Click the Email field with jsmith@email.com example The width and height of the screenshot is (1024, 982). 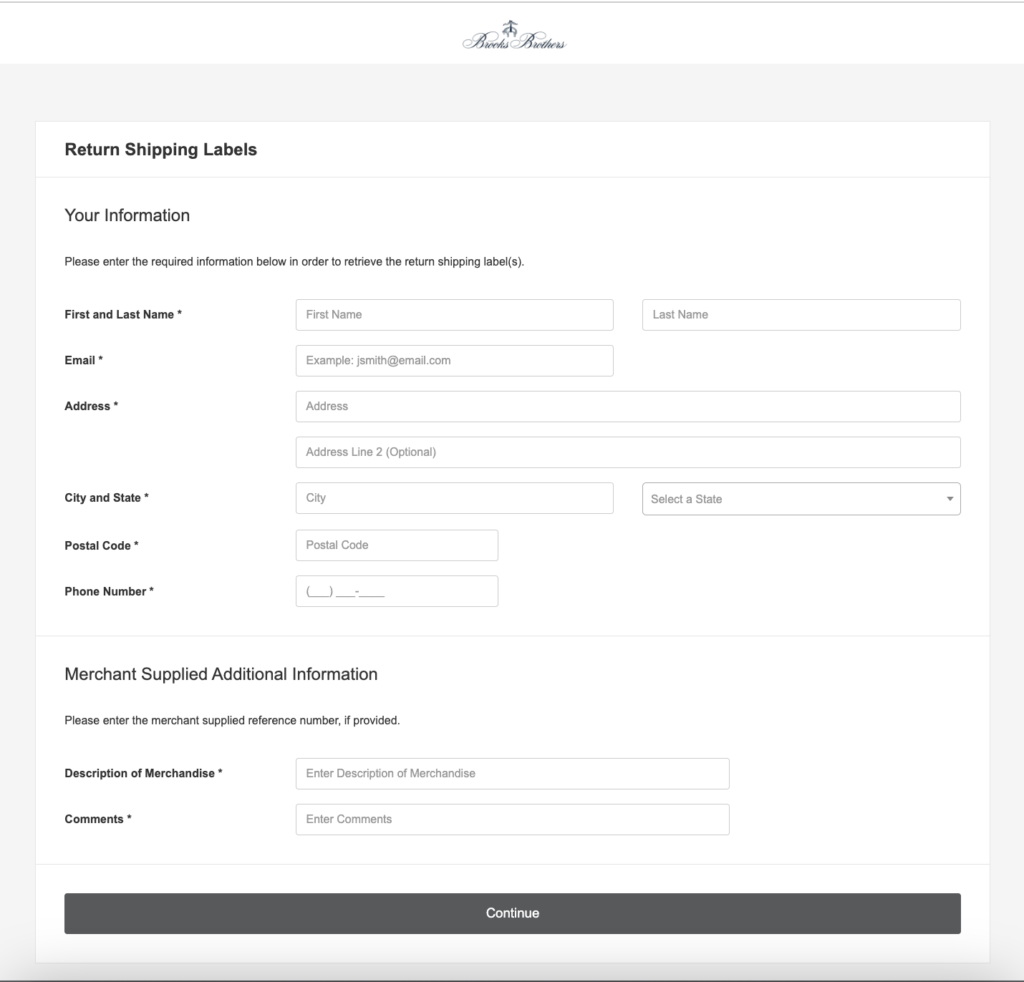[454, 360]
